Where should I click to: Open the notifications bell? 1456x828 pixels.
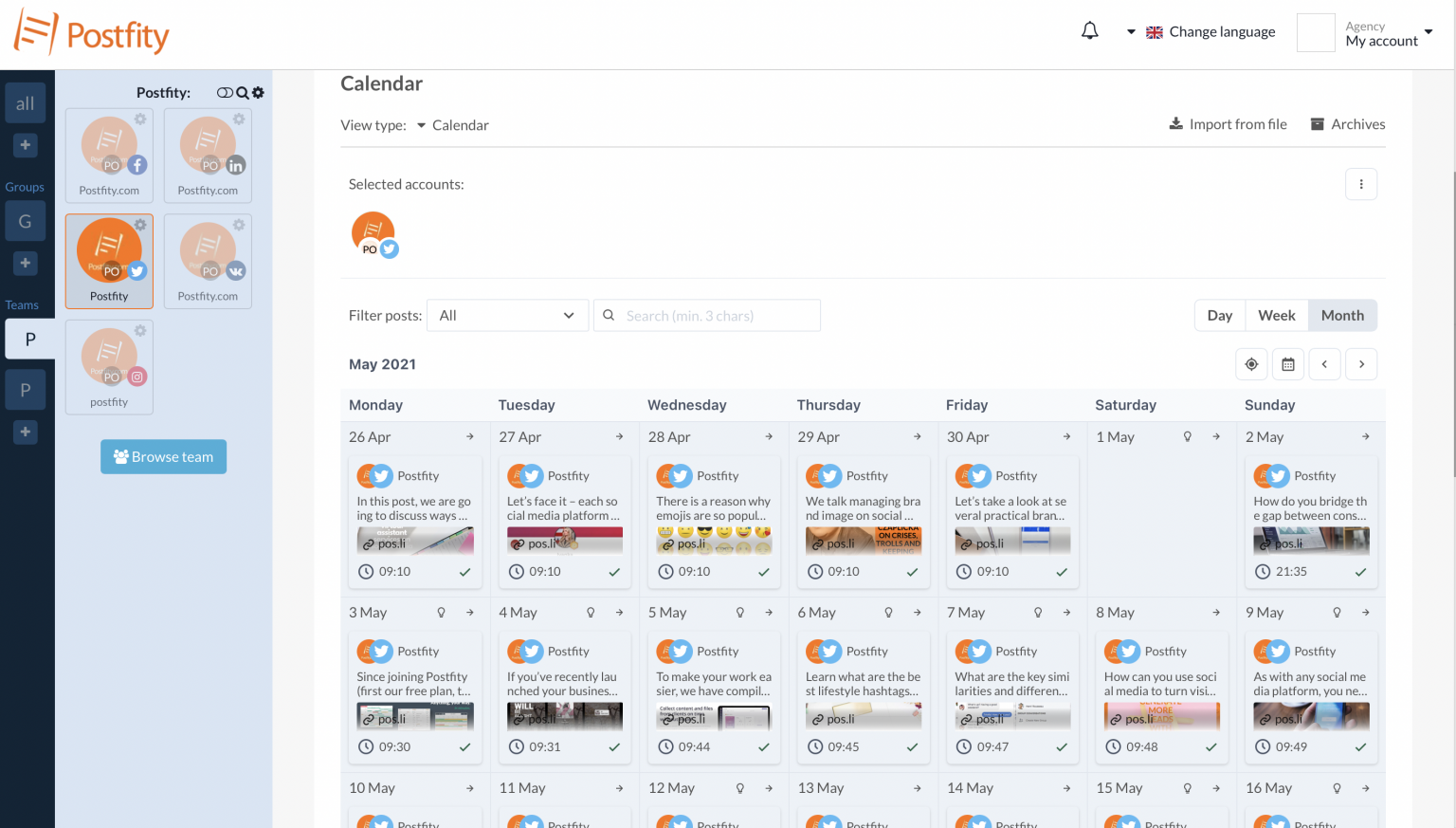click(x=1090, y=31)
